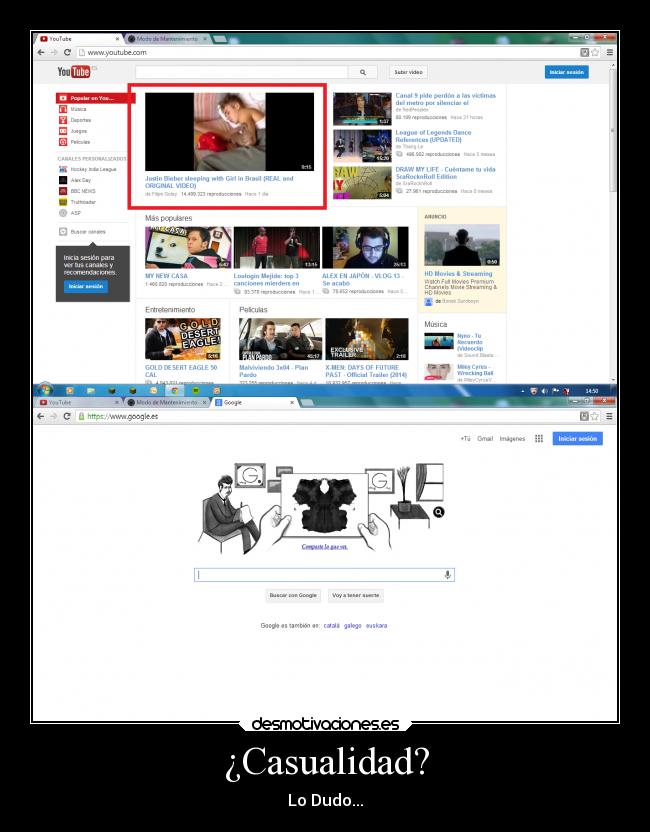650x832 pixels.
Task: Reload the www.youtube.com page
Action: click(x=67, y=53)
